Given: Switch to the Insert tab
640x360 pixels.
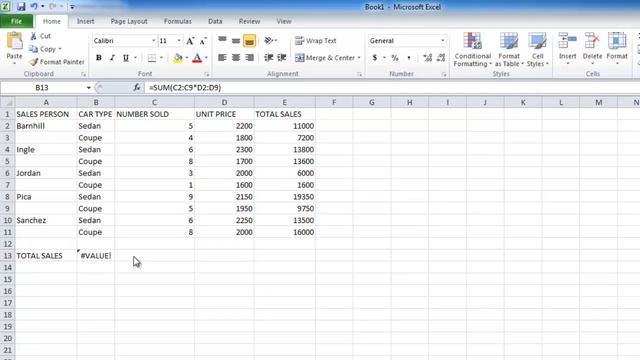Looking at the screenshot, I should (x=86, y=21).
